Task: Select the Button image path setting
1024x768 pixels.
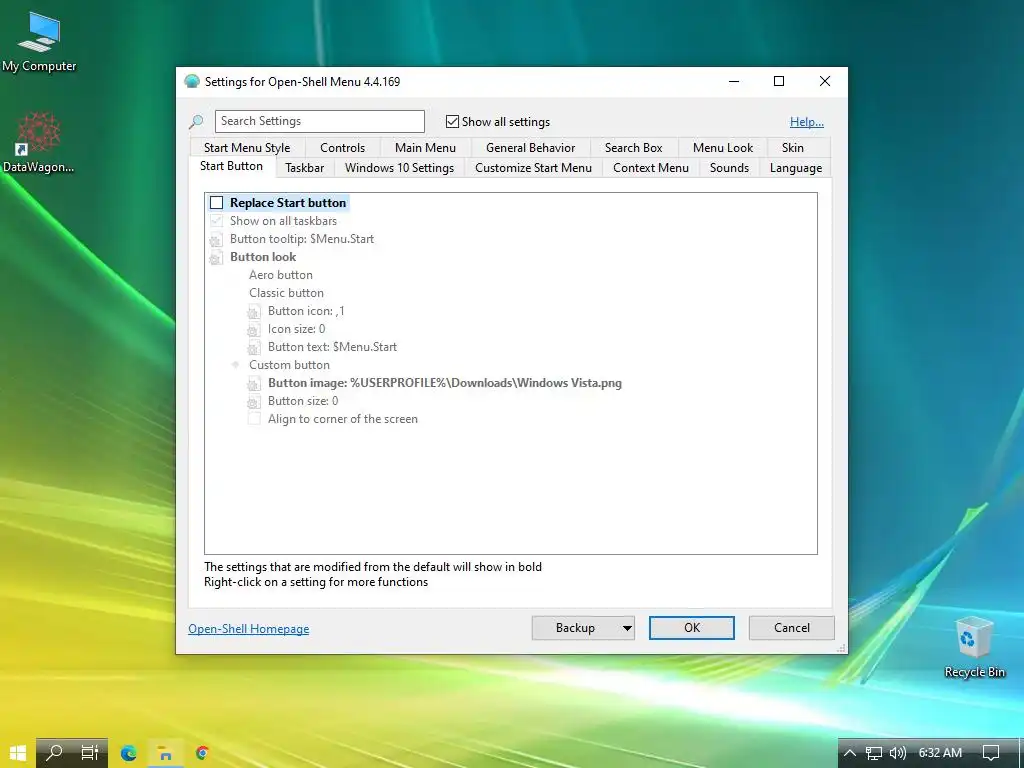Action: pyautogui.click(x=445, y=383)
